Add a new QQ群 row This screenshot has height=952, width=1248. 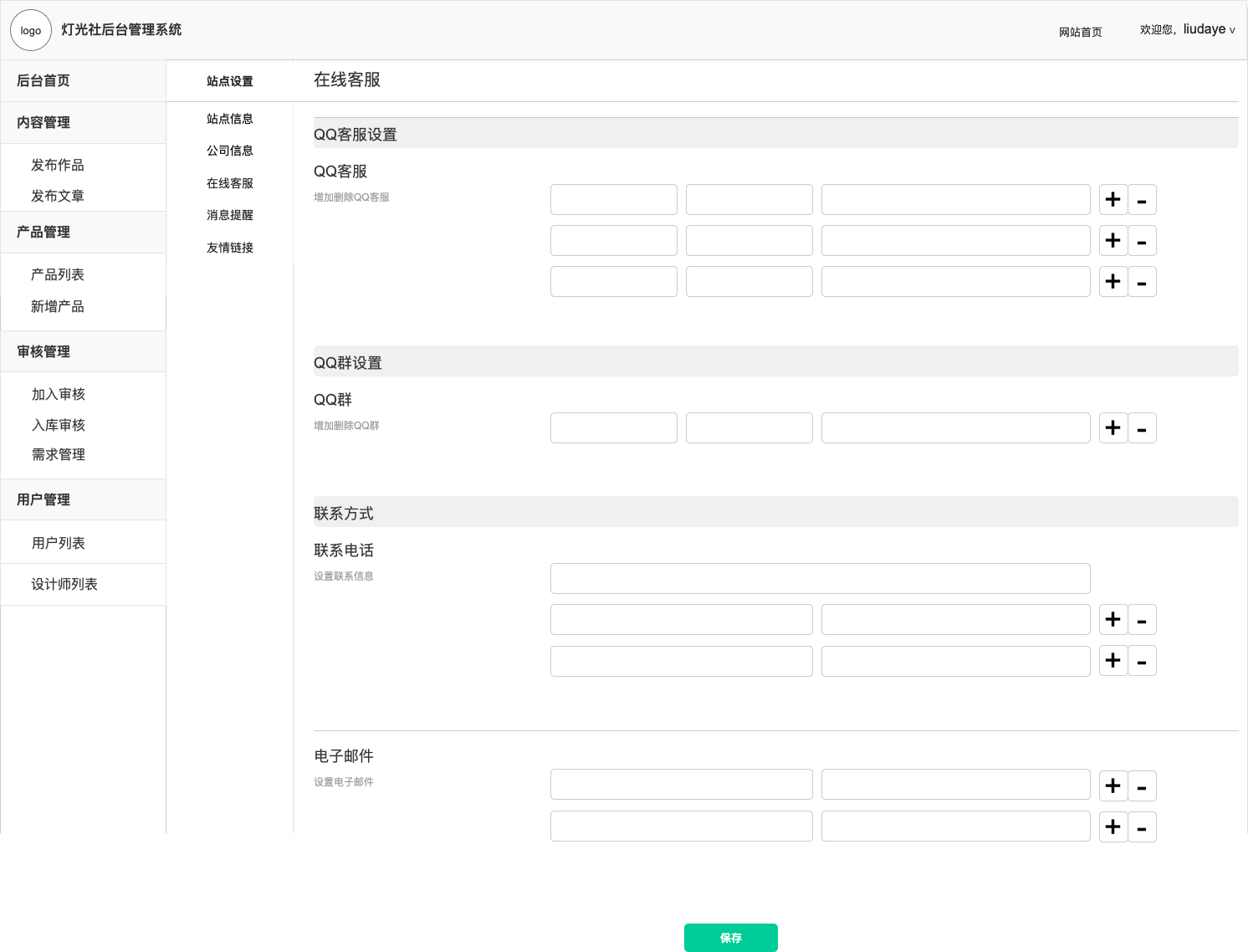(1112, 428)
